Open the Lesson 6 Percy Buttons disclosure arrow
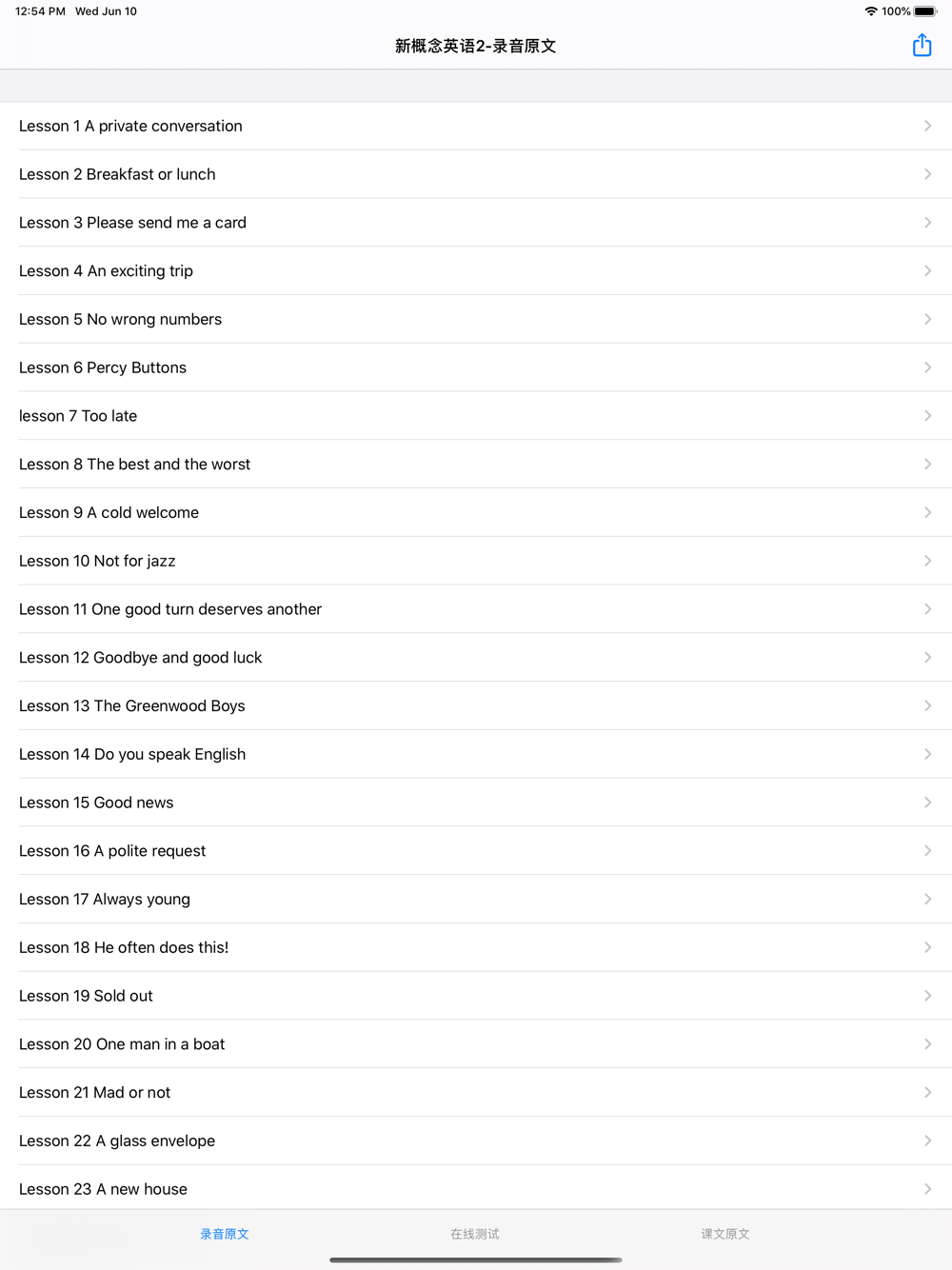Screen dimensions: 952x1270 pyautogui.click(x=927, y=367)
